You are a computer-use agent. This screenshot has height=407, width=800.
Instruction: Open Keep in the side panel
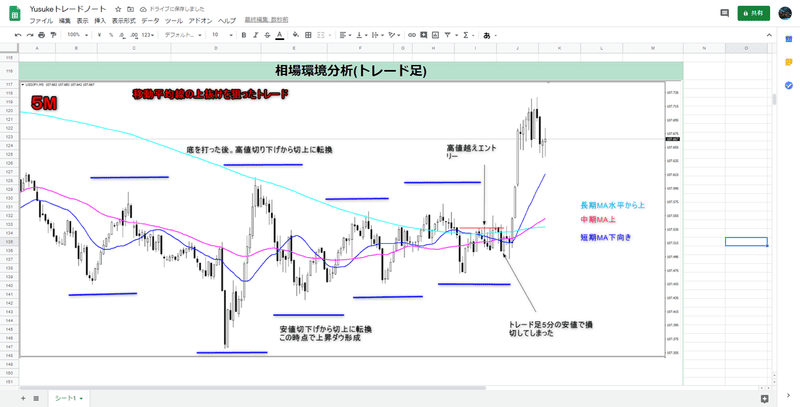[788, 62]
